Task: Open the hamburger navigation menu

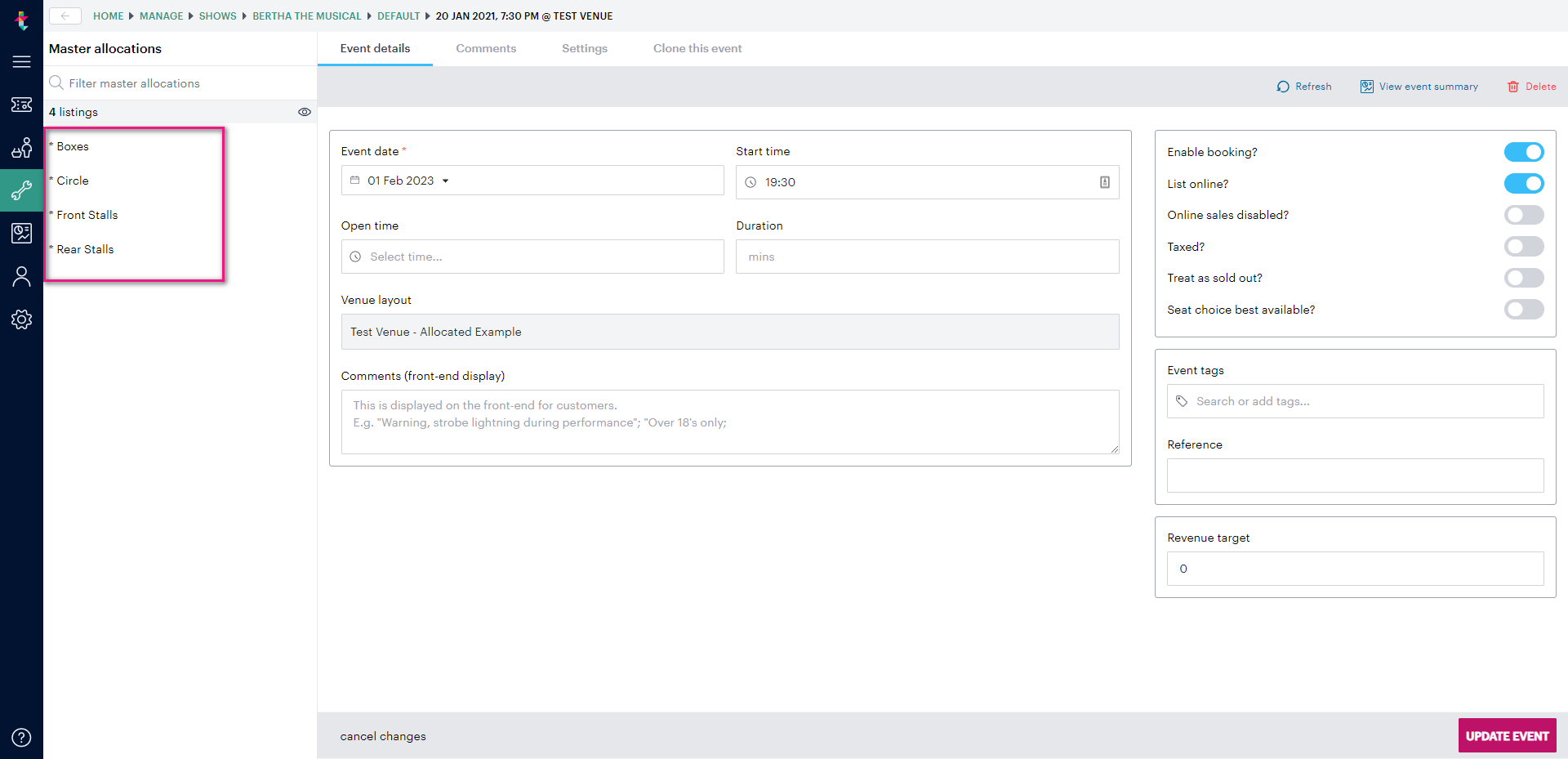Action: coord(21,61)
